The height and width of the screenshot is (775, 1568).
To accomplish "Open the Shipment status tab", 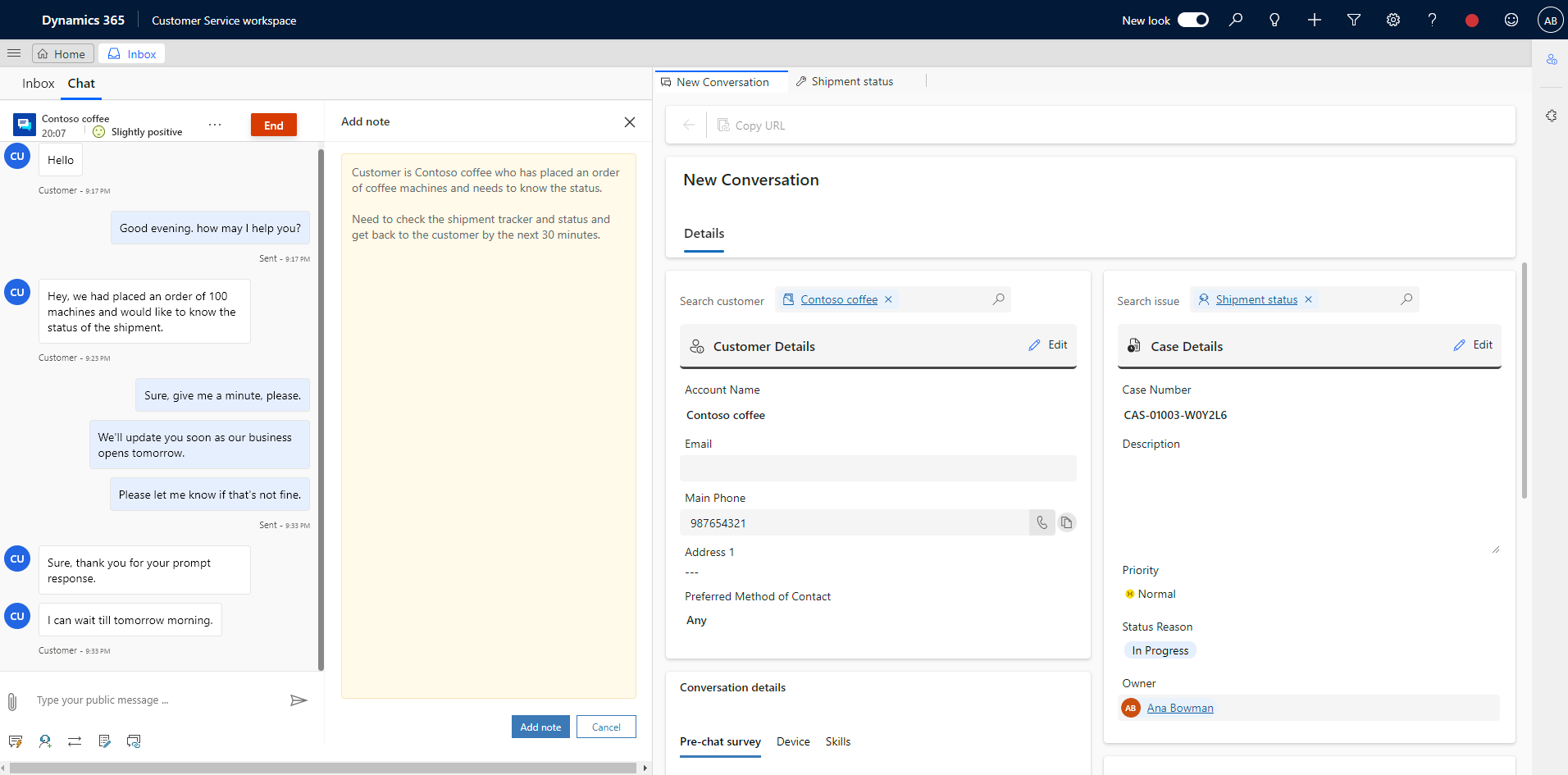I will (845, 82).
